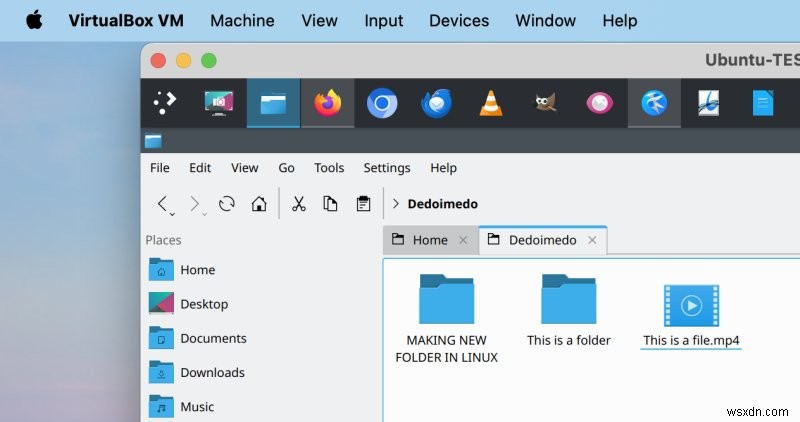This screenshot has height=422, width=800.
Task: Open the Dolphin Help menu
Action: click(x=443, y=168)
